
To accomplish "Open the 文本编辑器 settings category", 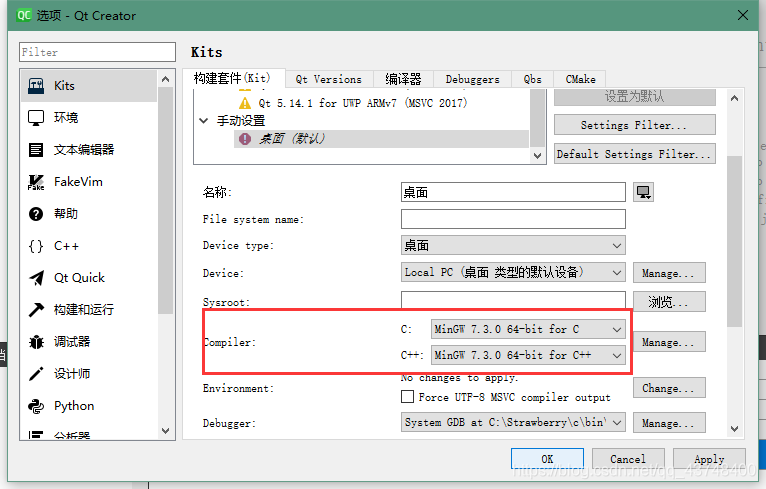I will [89, 149].
